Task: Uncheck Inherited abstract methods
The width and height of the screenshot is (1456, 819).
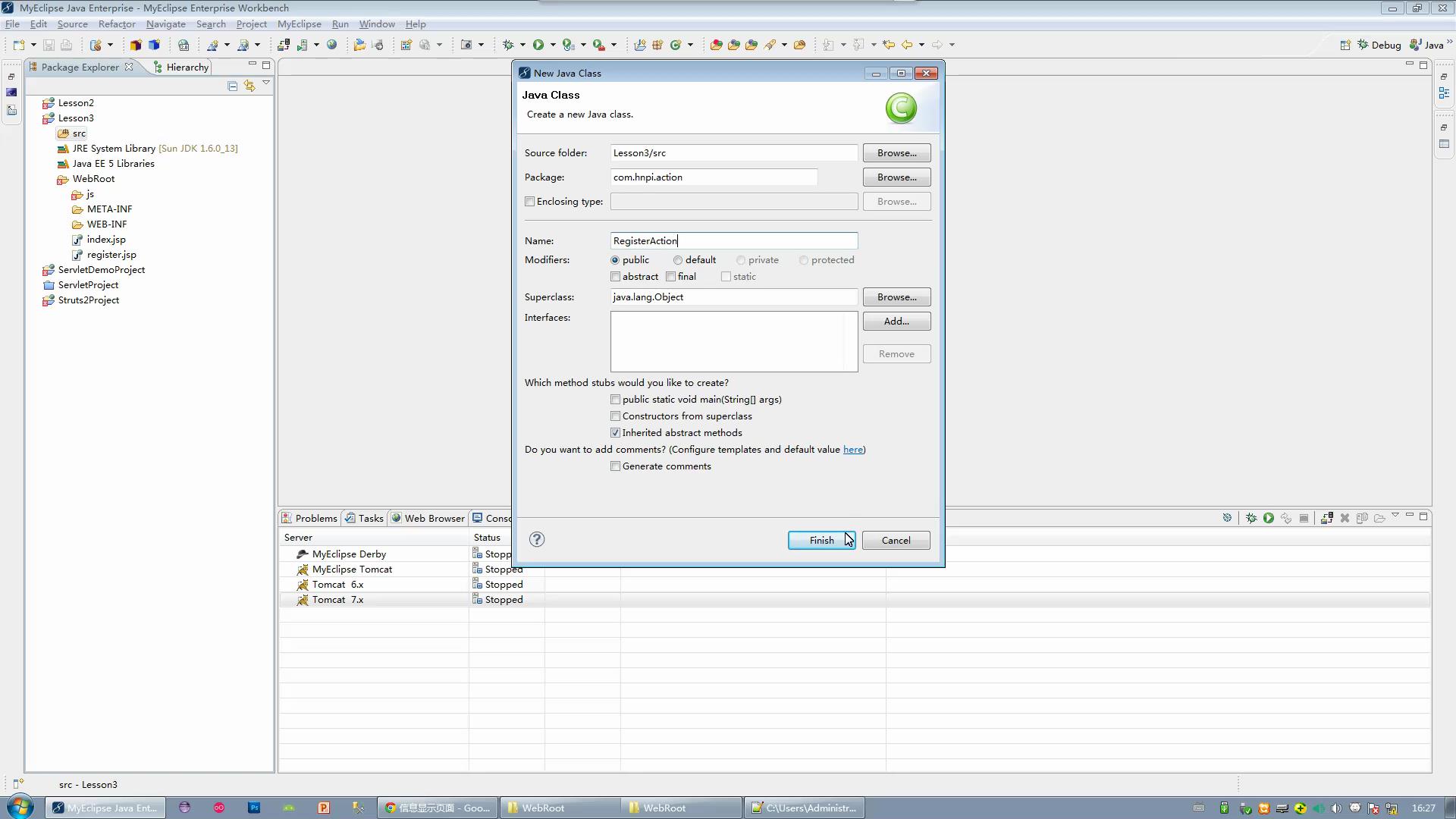Action: click(x=616, y=433)
